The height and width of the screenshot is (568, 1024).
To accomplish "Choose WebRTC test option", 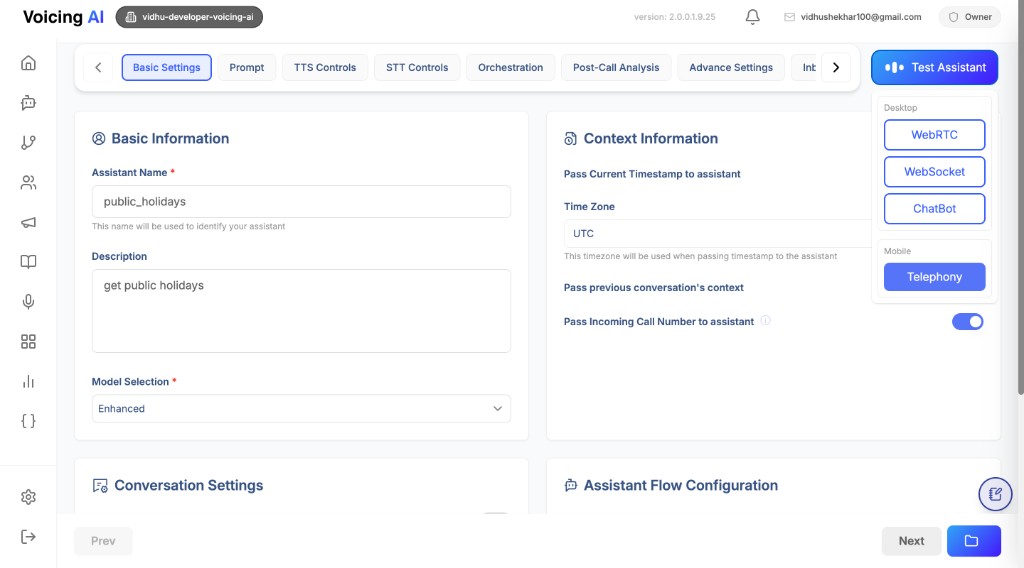I will coord(935,134).
